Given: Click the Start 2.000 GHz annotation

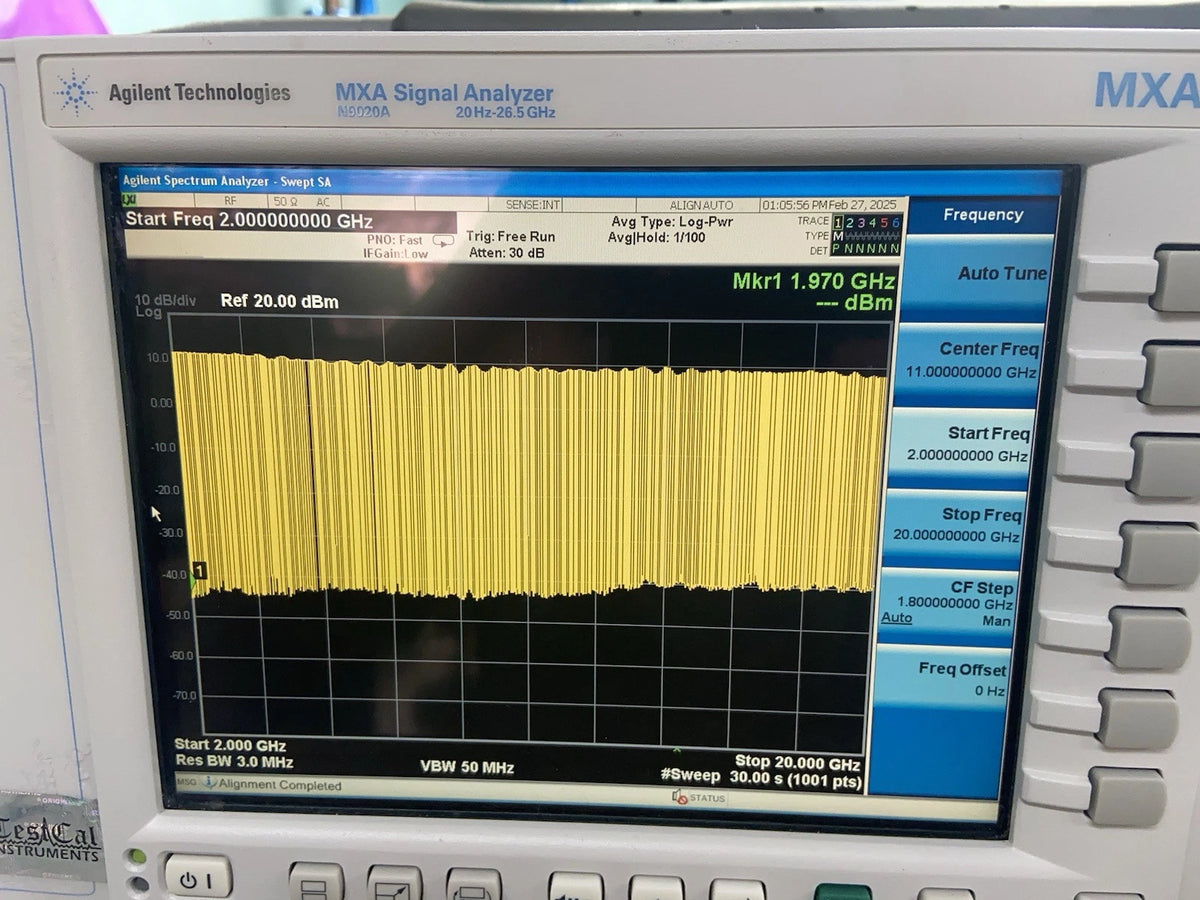Looking at the screenshot, I should [230, 745].
